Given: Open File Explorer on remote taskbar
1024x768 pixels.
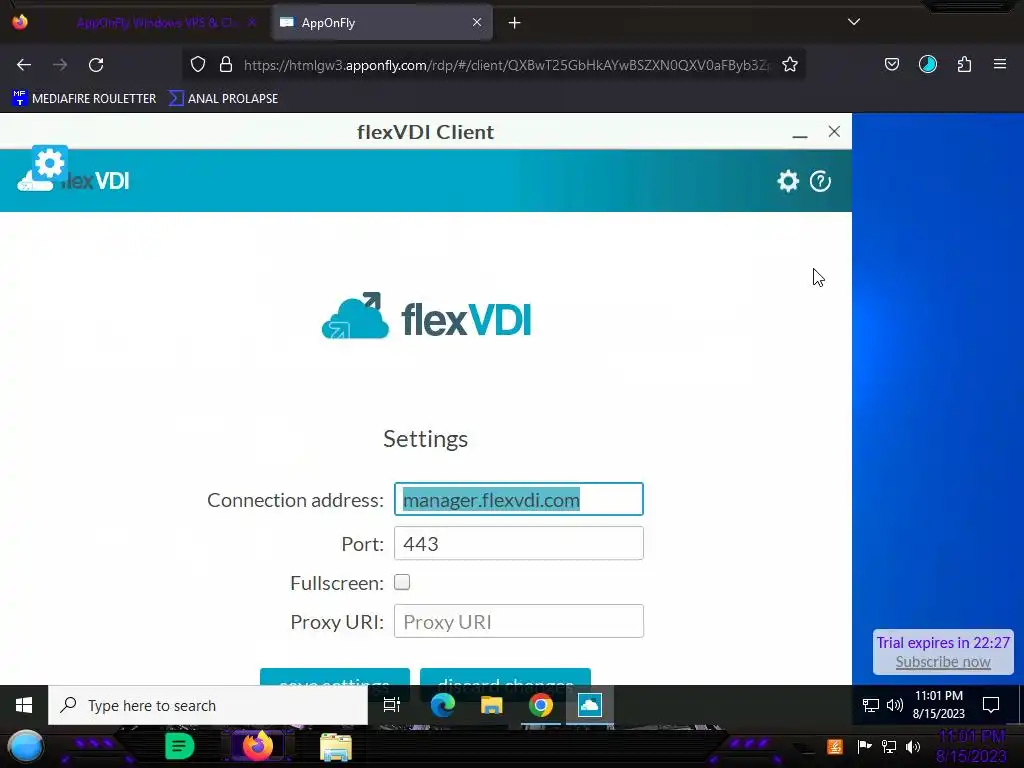Looking at the screenshot, I should 492,705.
